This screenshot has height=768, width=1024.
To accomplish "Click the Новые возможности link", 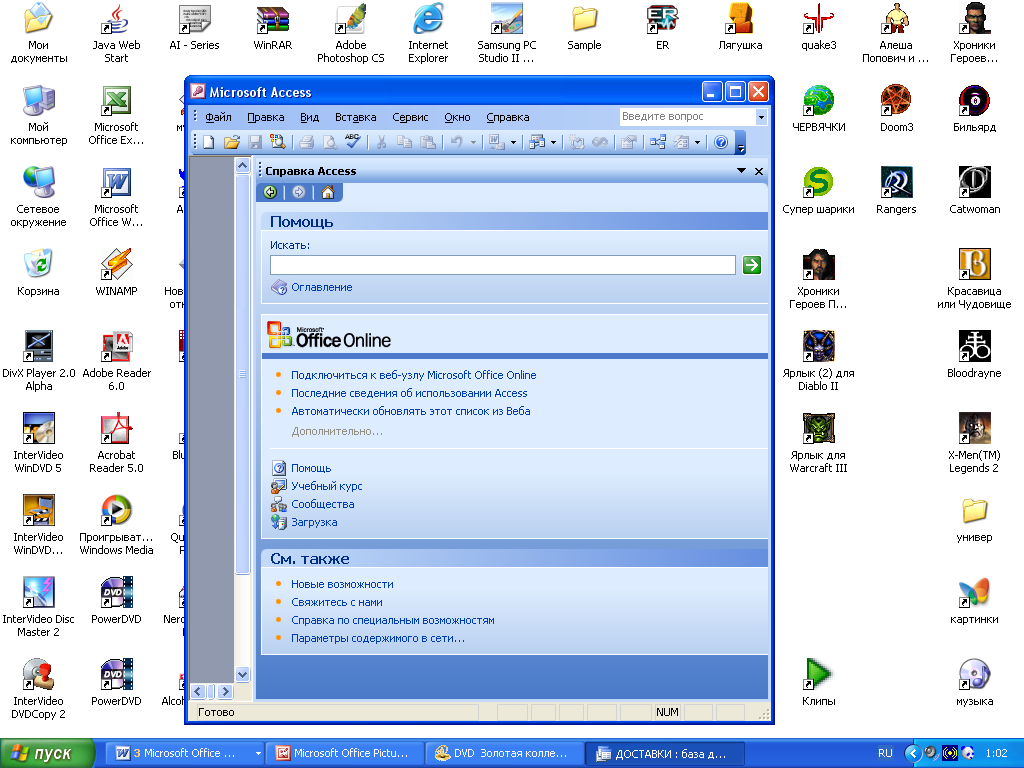I will pos(342,584).
